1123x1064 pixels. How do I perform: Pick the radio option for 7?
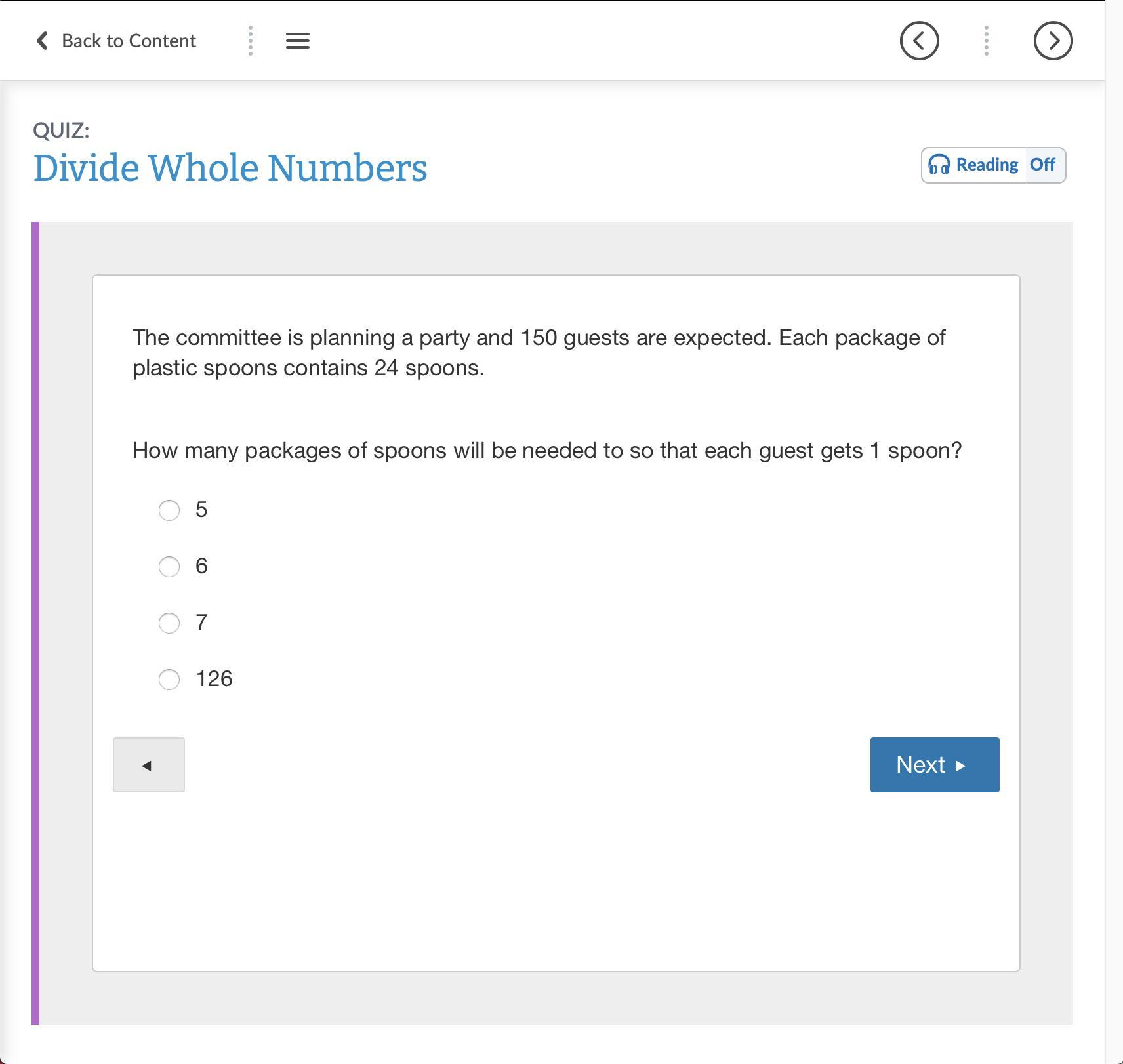[x=169, y=623]
